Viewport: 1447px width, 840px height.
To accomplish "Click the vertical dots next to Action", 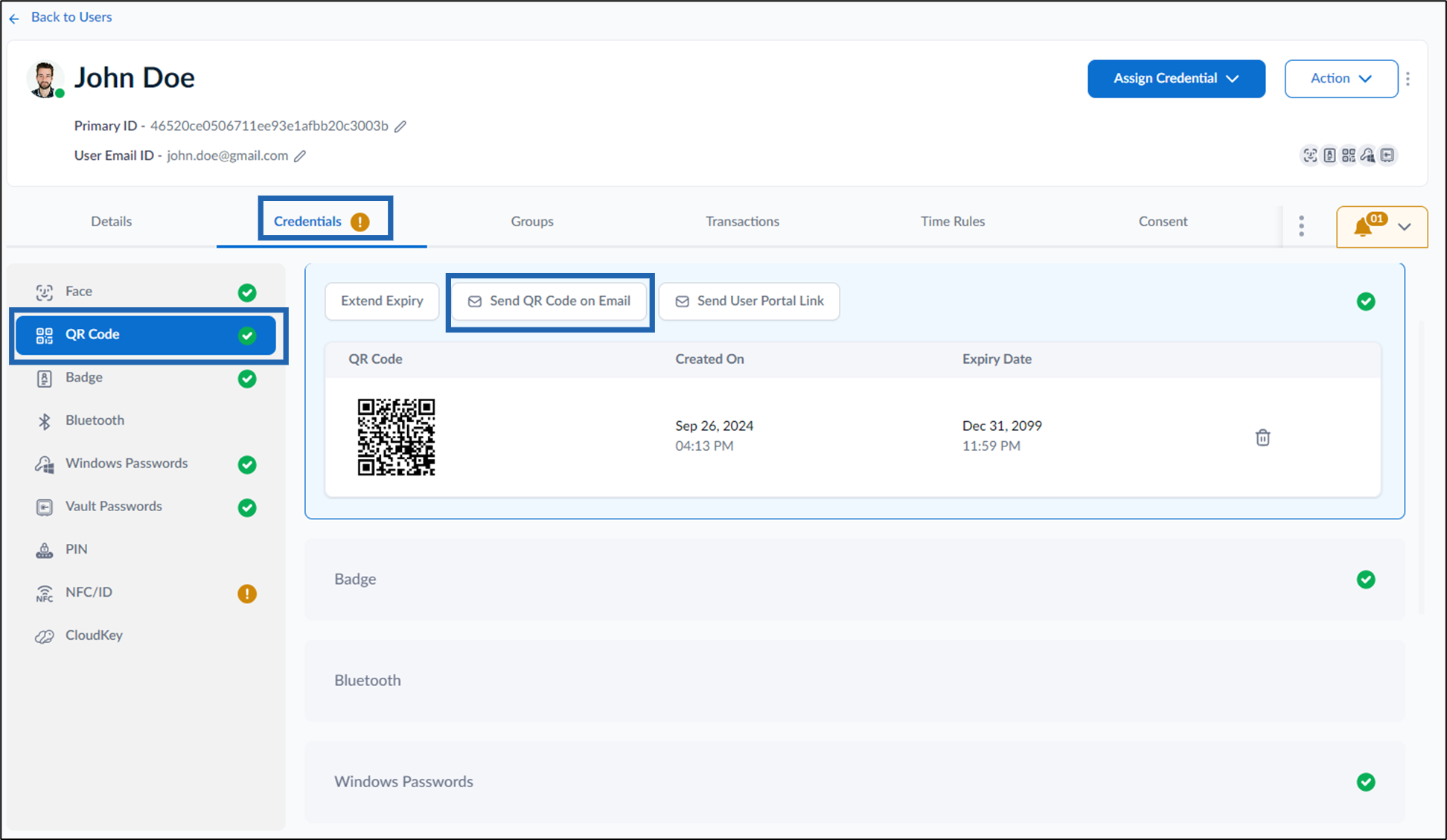I will coord(1408,78).
